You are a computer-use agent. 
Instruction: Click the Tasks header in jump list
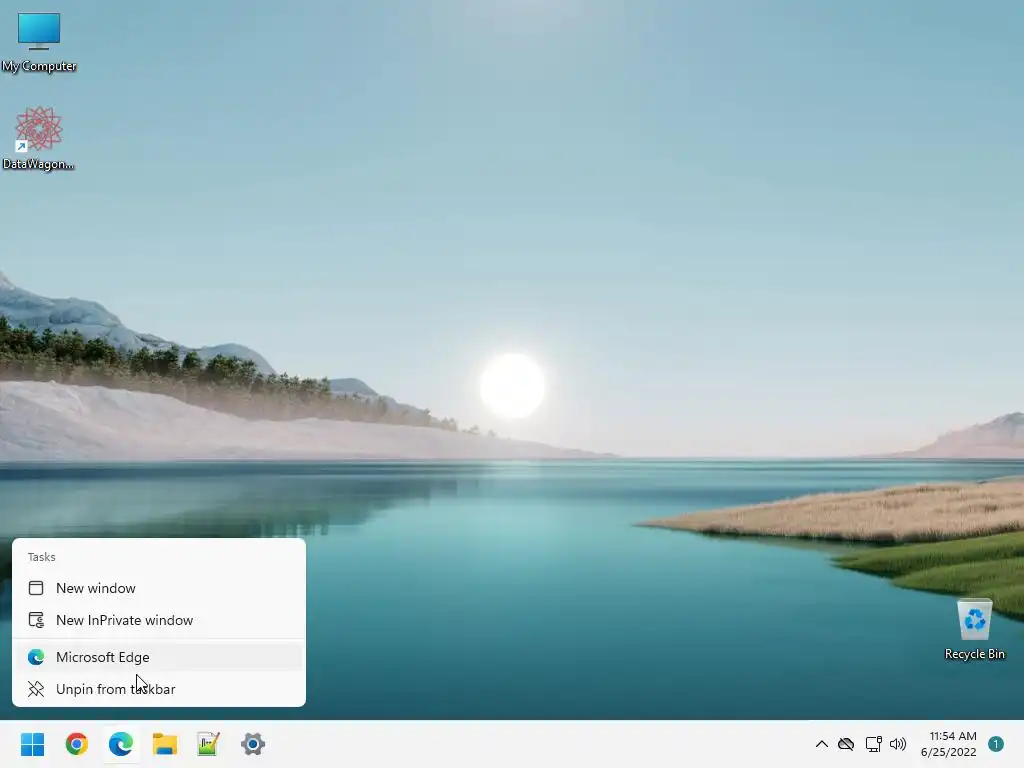pyautogui.click(x=42, y=557)
